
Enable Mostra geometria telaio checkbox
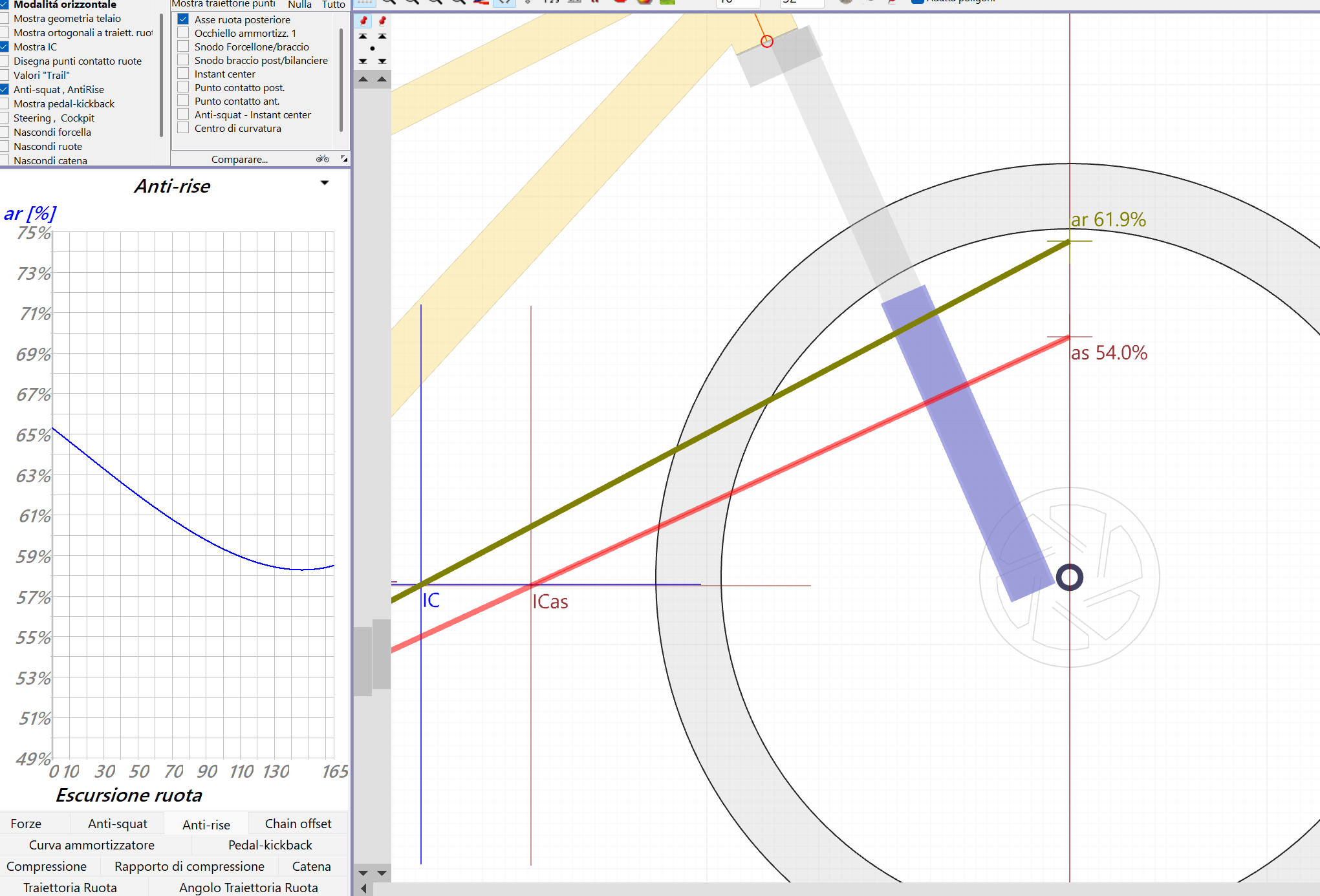pyautogui.click(x=5, y=19)
